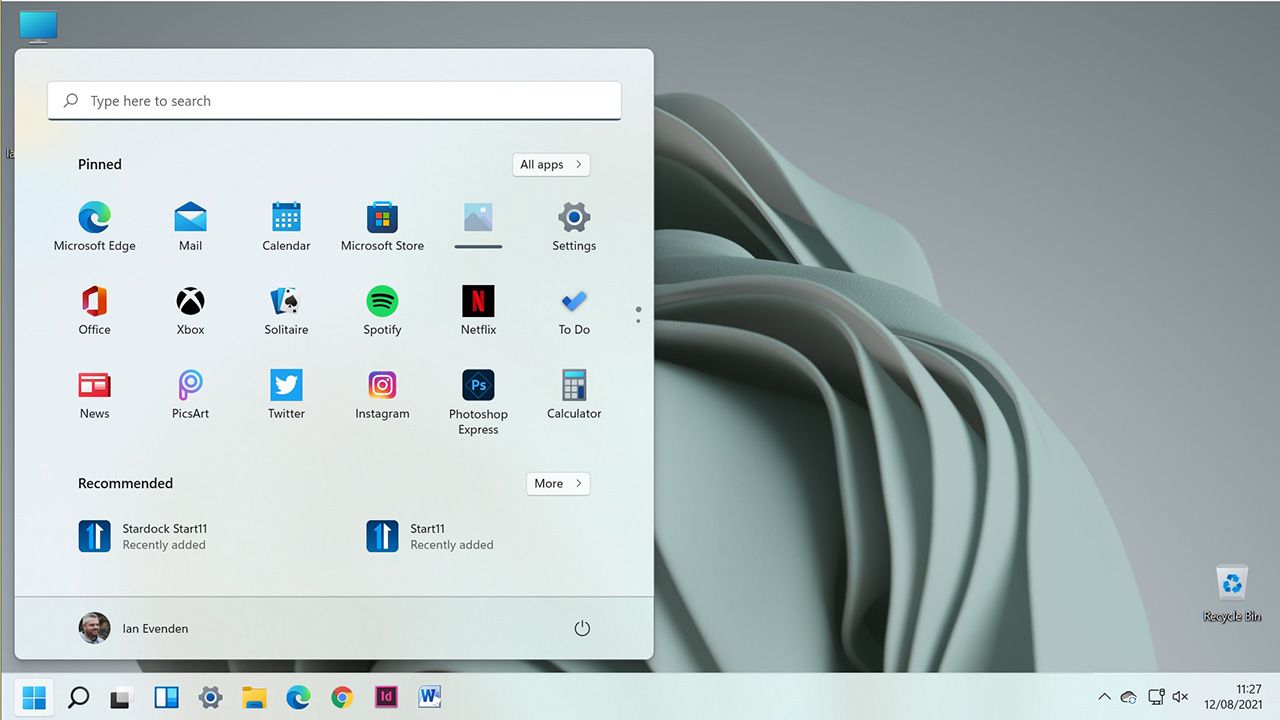Open the News app
1280x720 pixels.
click(94, 395)
